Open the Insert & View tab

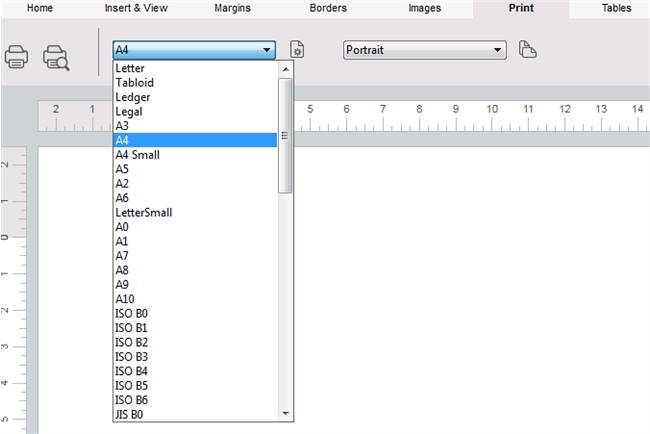pyautogui.click(x=138, y=8)
